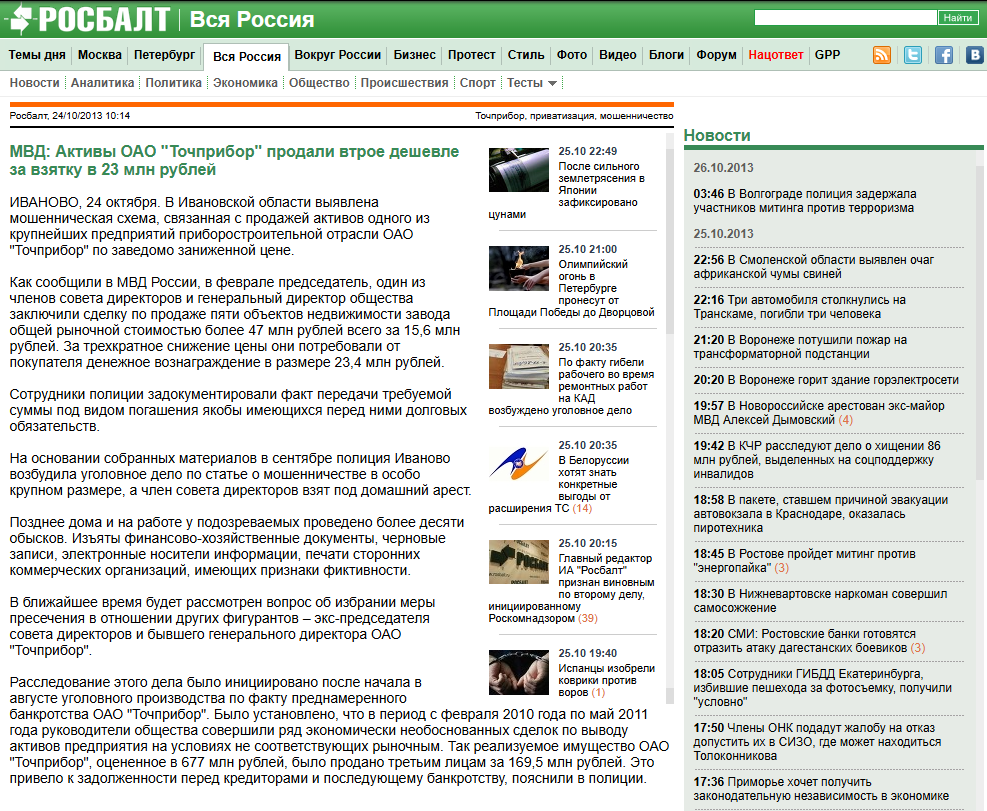Open the Rostov энергопайка rally item

click(804, 560)
